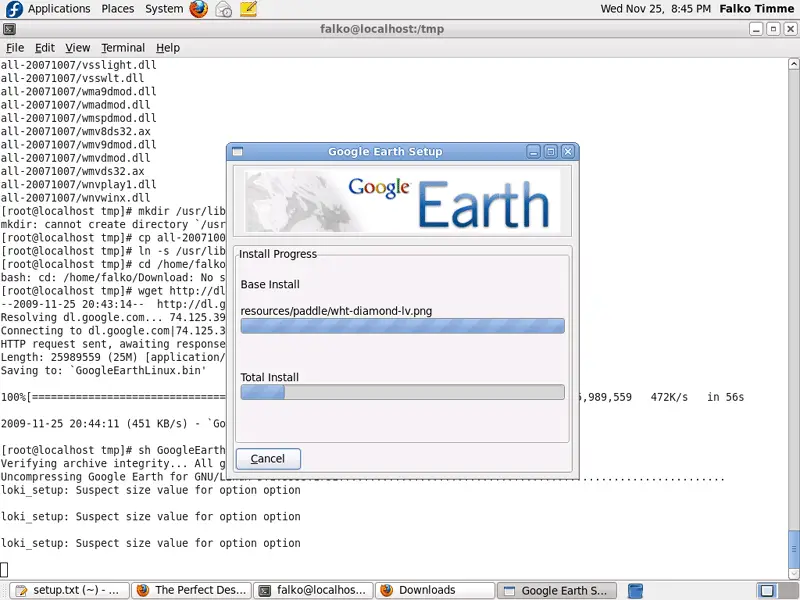
Task: Switch to falko@localhost terminal taskbar entry
Action: [314, 591]
